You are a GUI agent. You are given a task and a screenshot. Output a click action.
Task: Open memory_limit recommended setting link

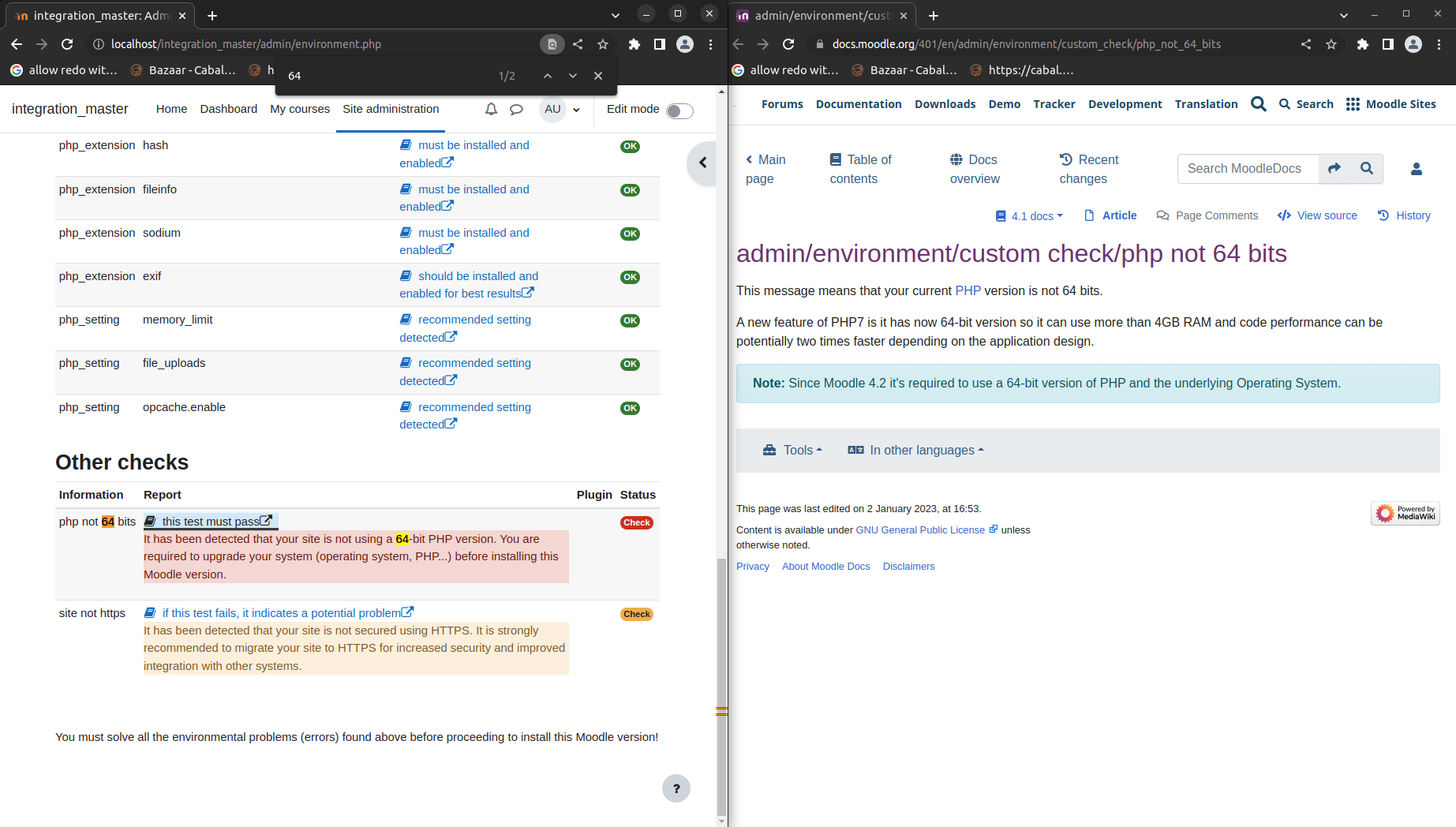465,328
